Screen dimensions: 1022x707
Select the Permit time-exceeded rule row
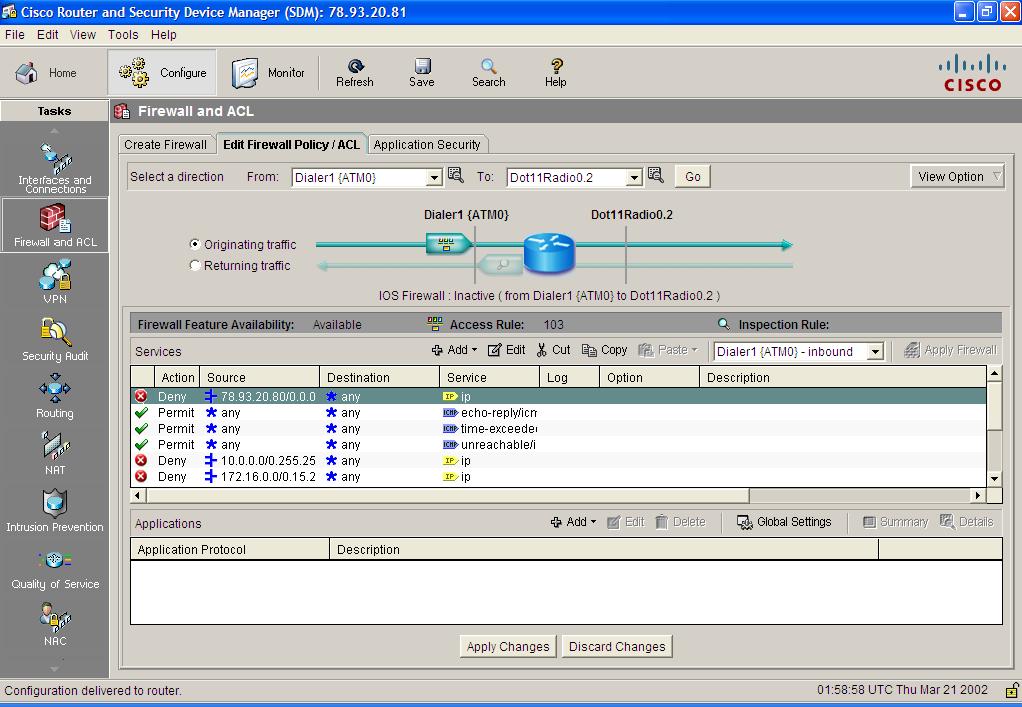tap(558, 429)
